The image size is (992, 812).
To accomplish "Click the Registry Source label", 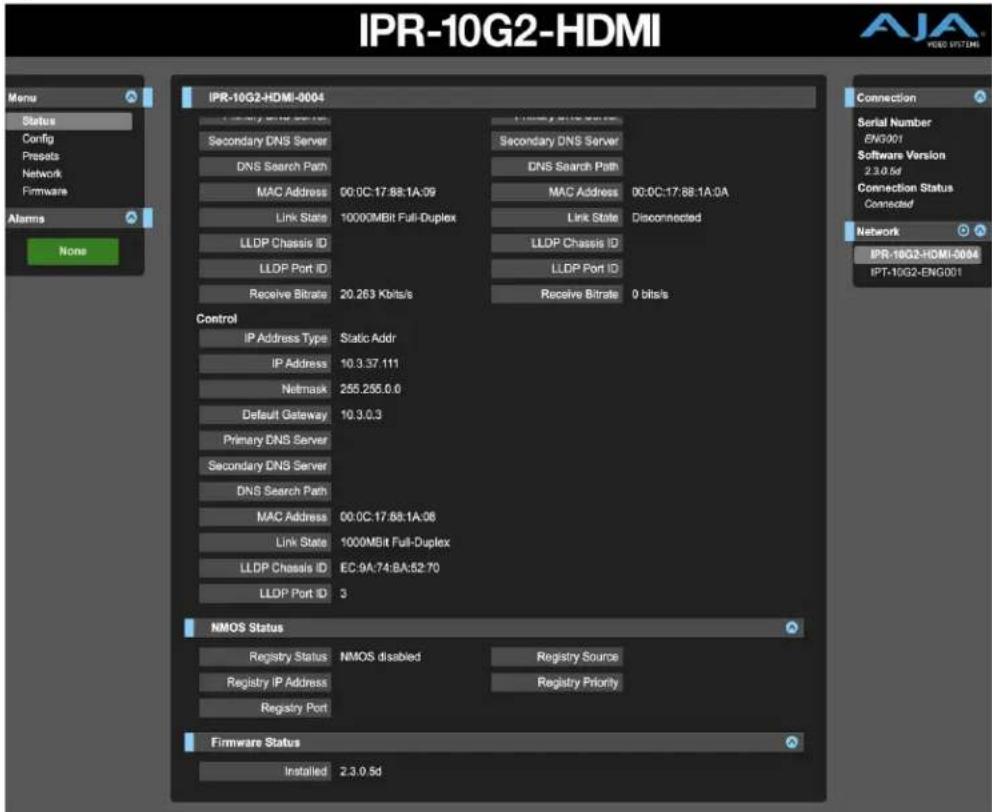I will 557,657.
